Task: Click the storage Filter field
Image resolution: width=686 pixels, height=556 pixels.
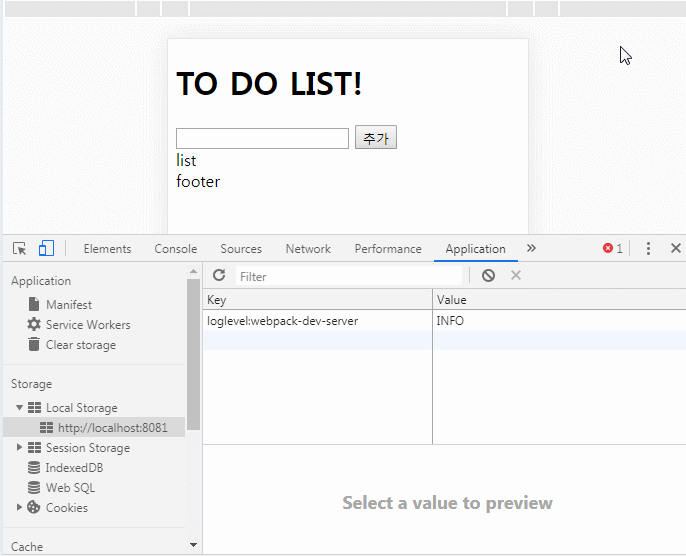Action: [x=349, y=276]
